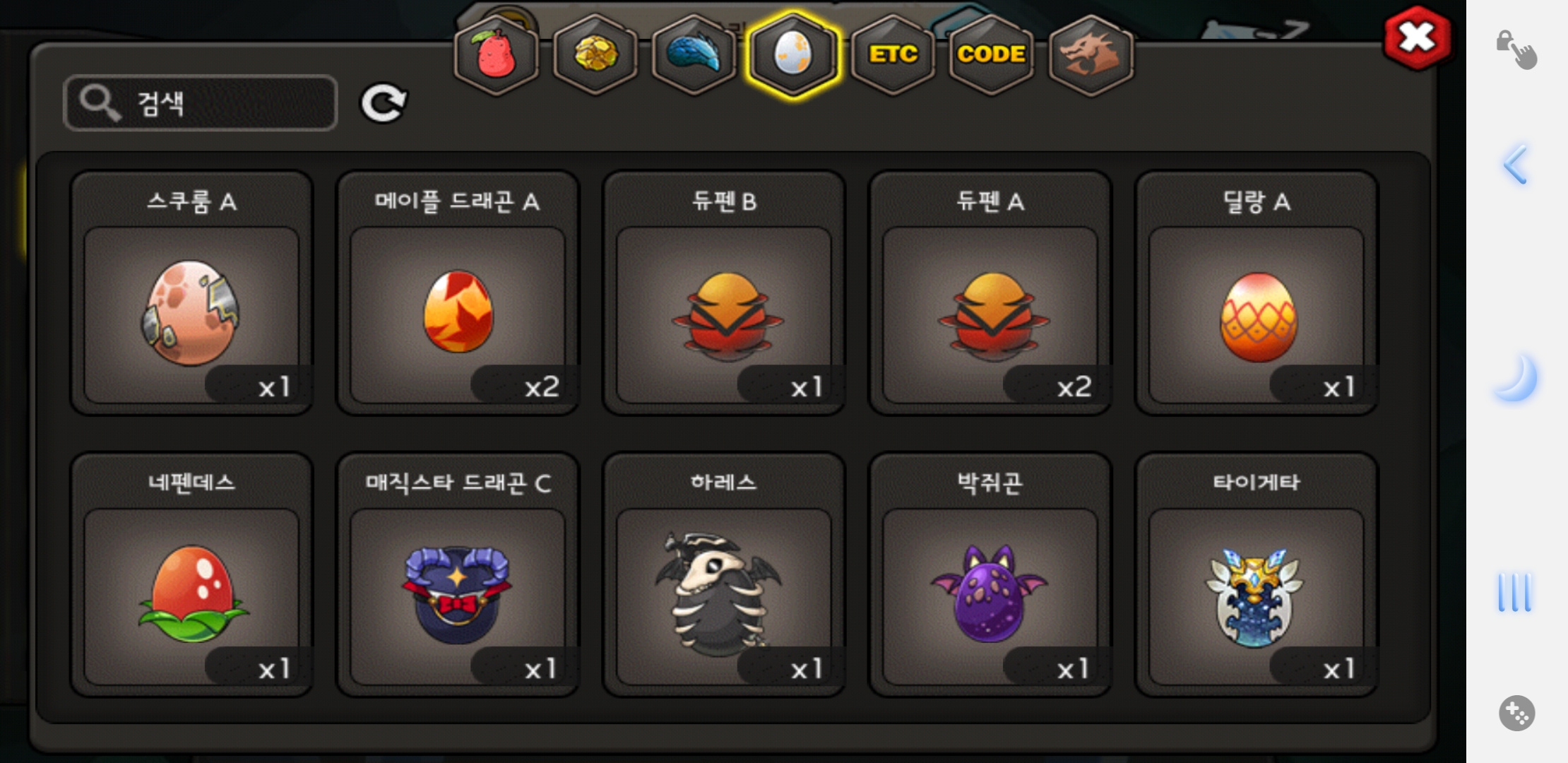Select the 네펜데스 egg item

[x=191, y=575]
